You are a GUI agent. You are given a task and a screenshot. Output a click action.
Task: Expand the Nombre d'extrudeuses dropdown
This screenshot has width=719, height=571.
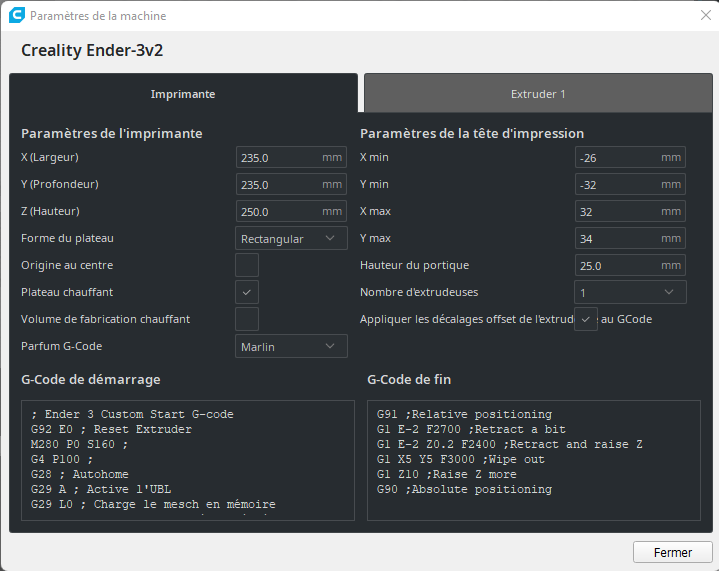[x=630, y=292]
